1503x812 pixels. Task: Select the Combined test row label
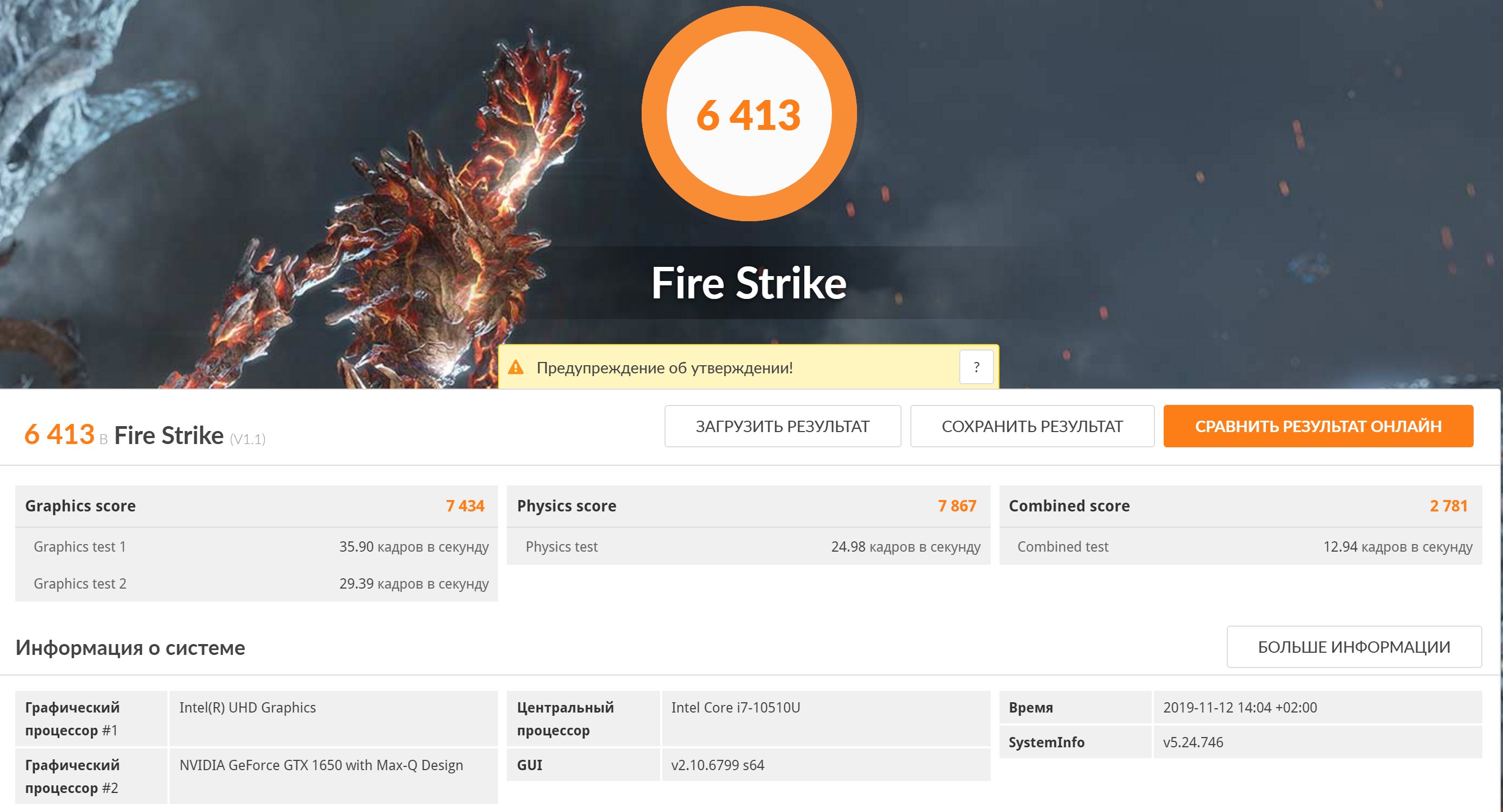pos(1063,547)
